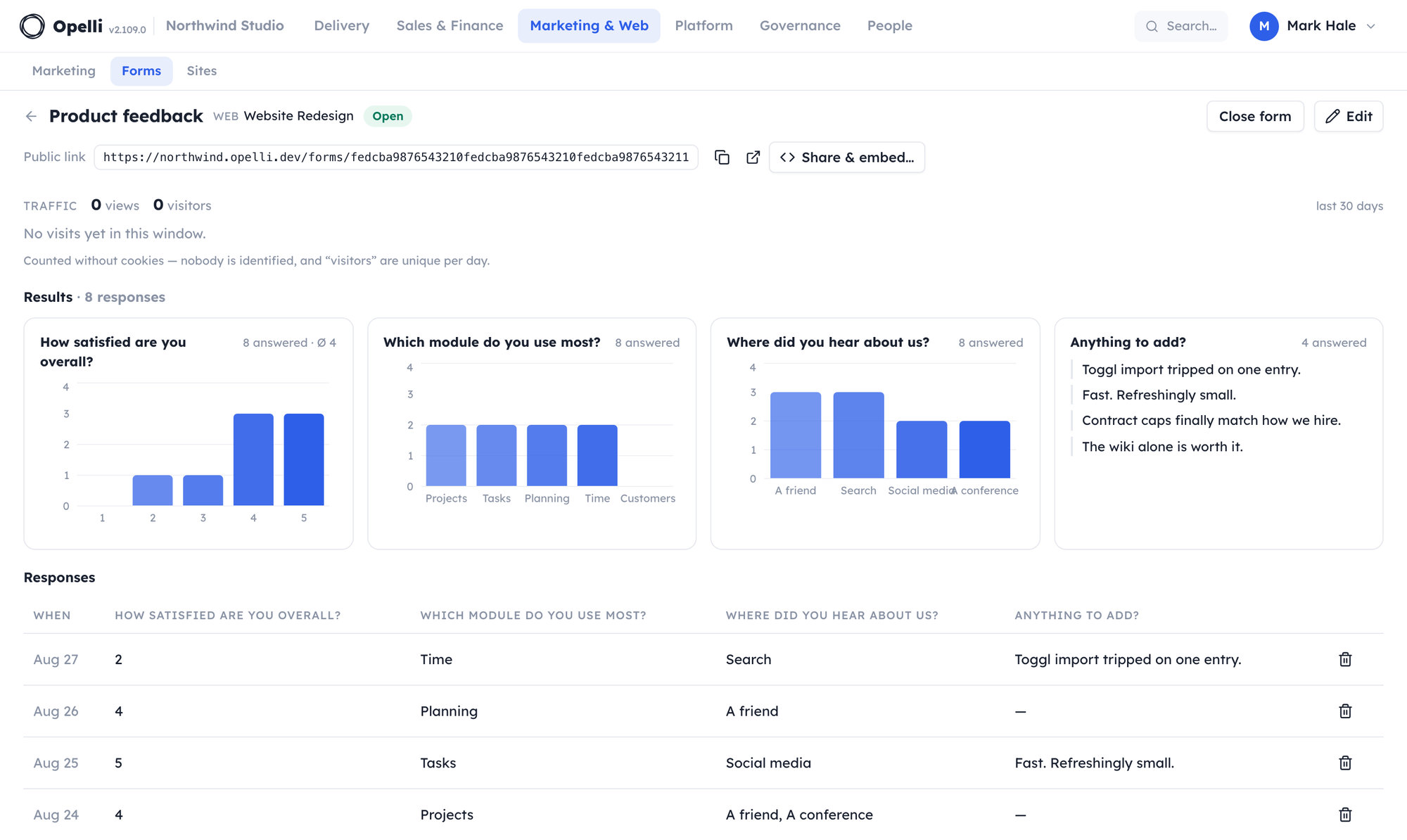Click the Edit button
The width and height of the screenshot is (1407, 840).
click(1349, 116)
